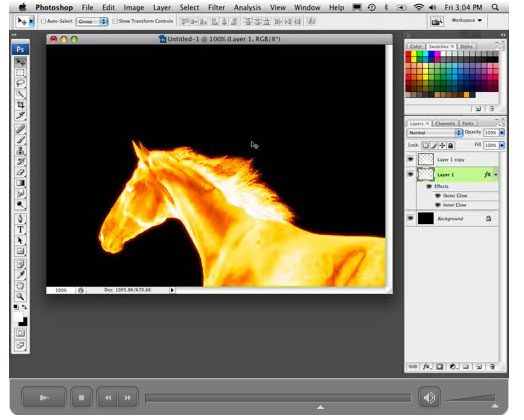Image resolution: width=524 pixels, height=420 pixels.
Task: Open the Normal blend mode dropdown
Action: [434, 133]
